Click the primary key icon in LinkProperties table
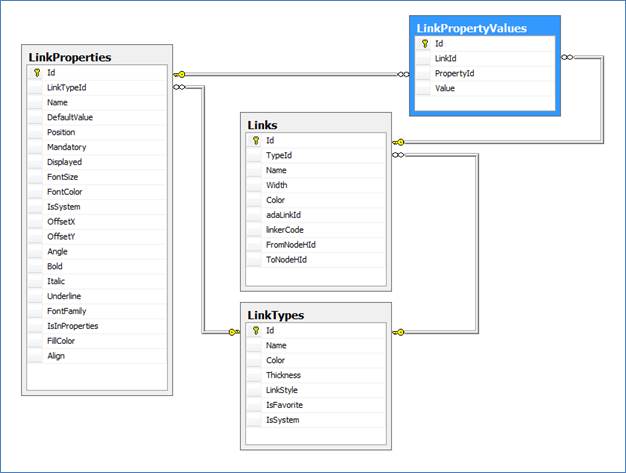The height and width of the screenshot is (473, 626). [x=36, y=73]
